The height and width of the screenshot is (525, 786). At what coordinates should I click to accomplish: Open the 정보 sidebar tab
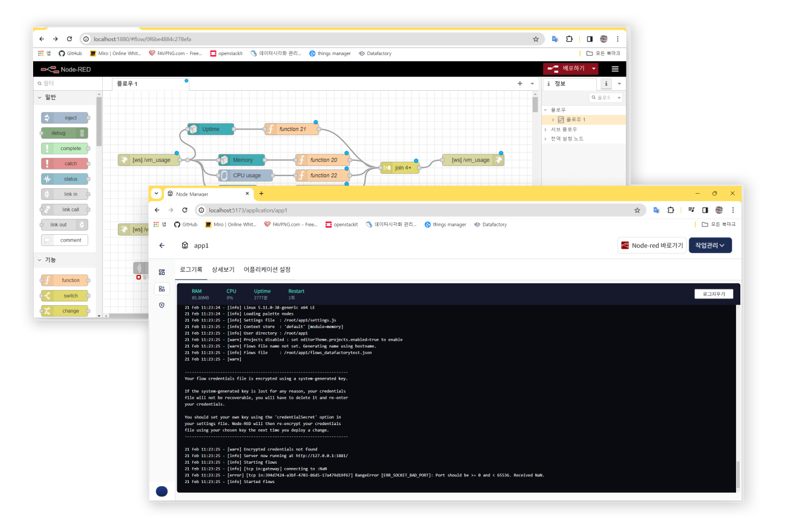tap(569, 84)
